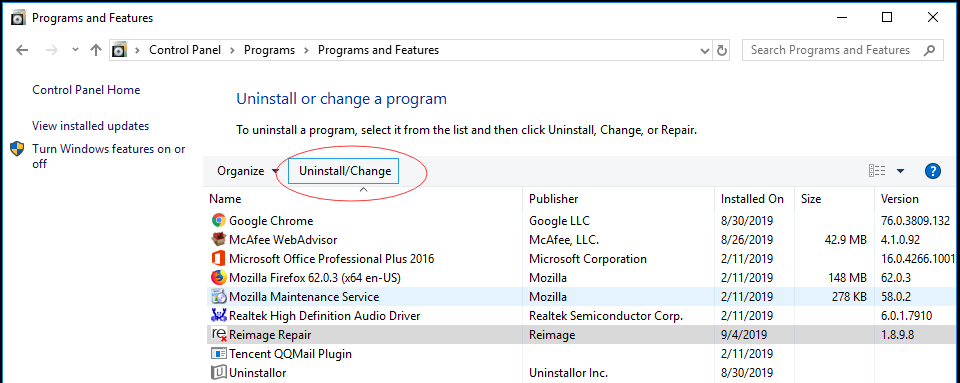The width and height of the screenshot is (960, 383).
Task: Go up one level with up arrow
Action: [96, 50]
